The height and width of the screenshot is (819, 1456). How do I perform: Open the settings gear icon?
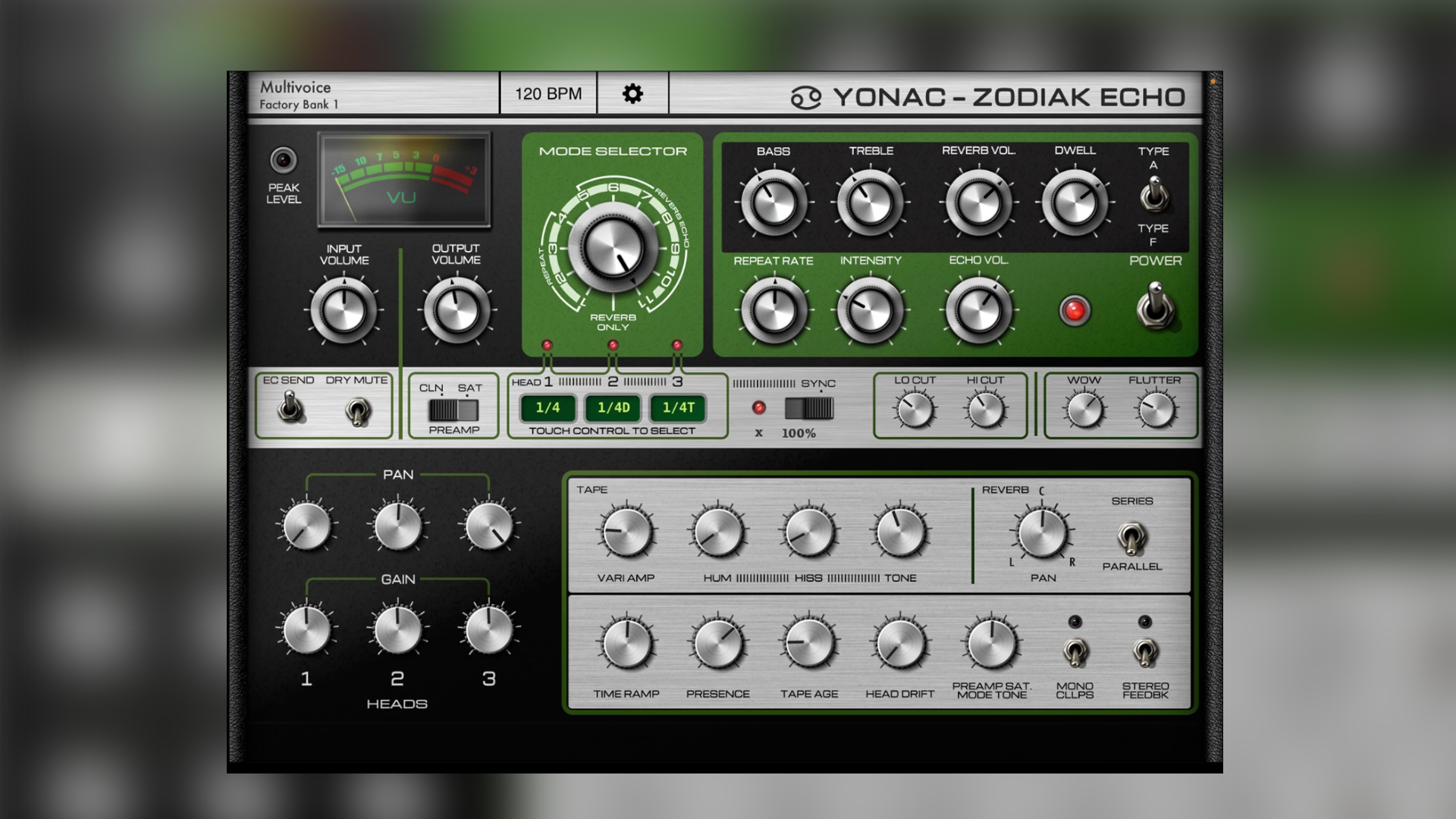click(x=633, y=93)
